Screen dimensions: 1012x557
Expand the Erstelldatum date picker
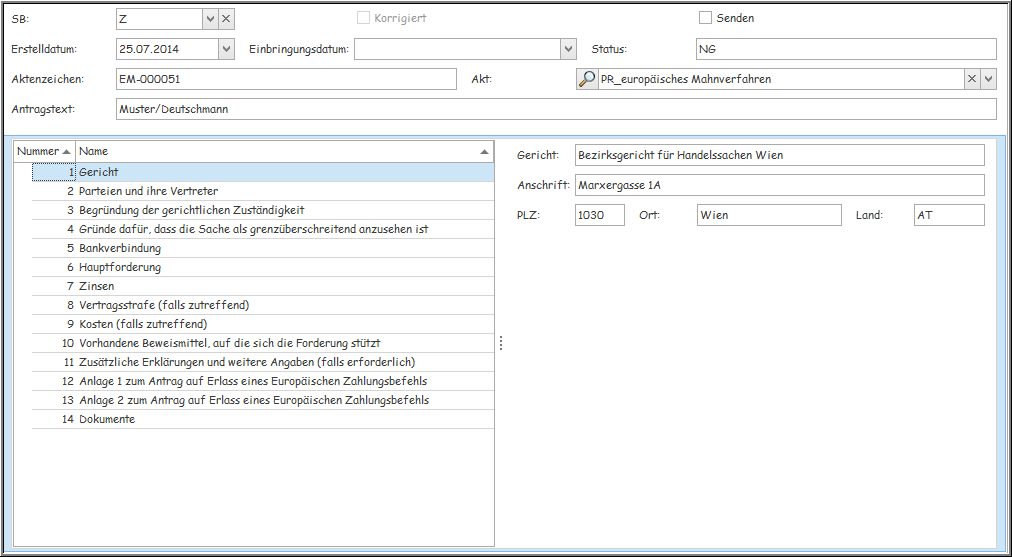(x=226, y=49)
